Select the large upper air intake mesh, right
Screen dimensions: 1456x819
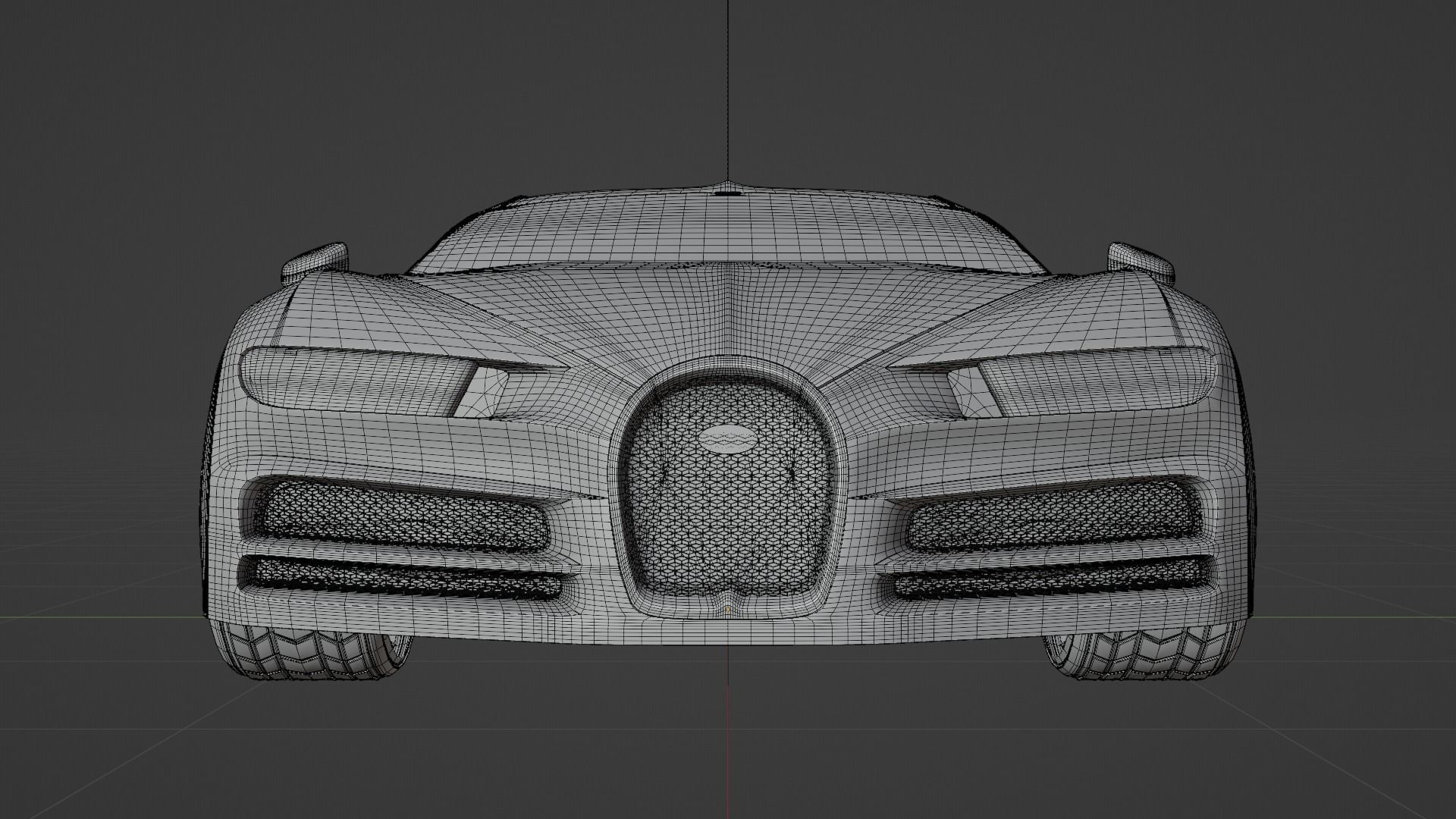point(1054,516)
